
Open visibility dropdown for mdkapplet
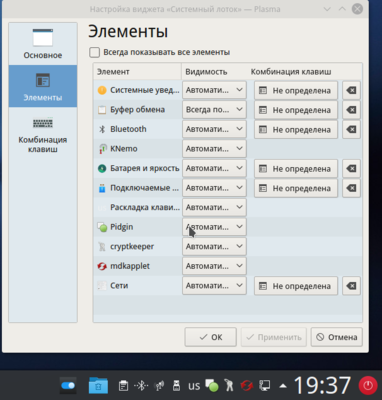pyautogui.click(x=214, y=266)
